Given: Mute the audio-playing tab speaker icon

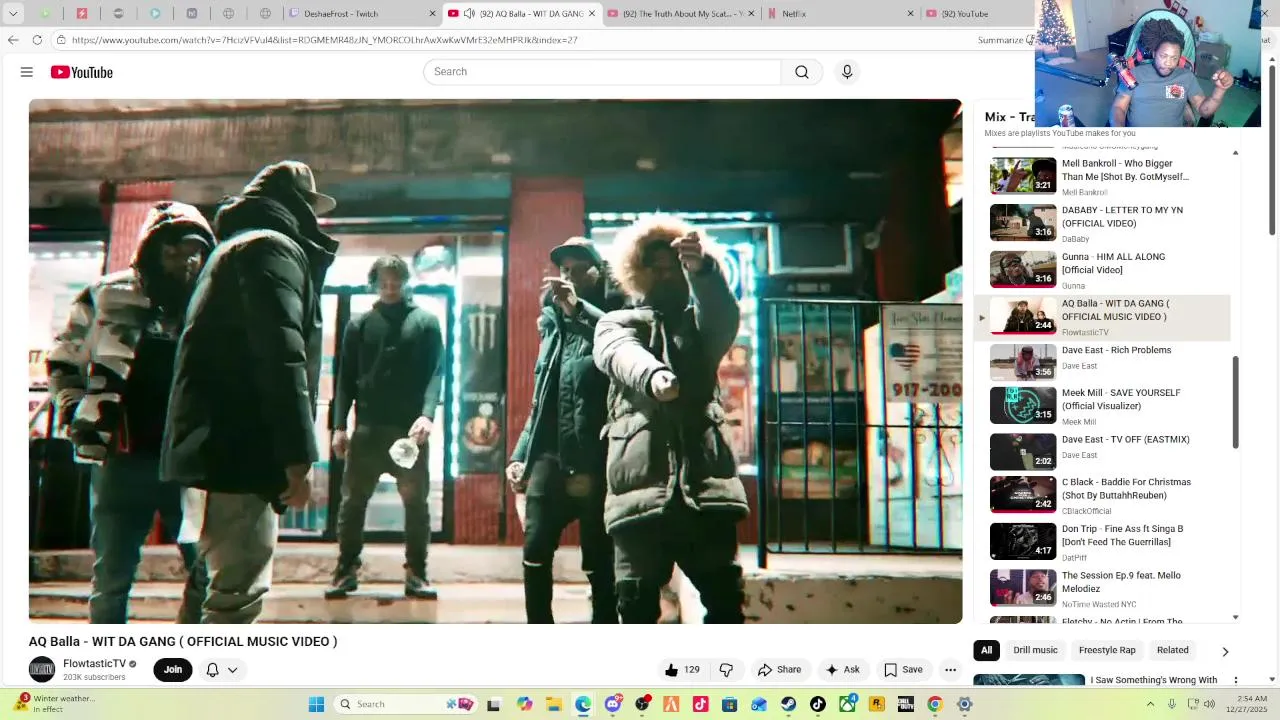Looking at the screenshot, I should point(469,14).
